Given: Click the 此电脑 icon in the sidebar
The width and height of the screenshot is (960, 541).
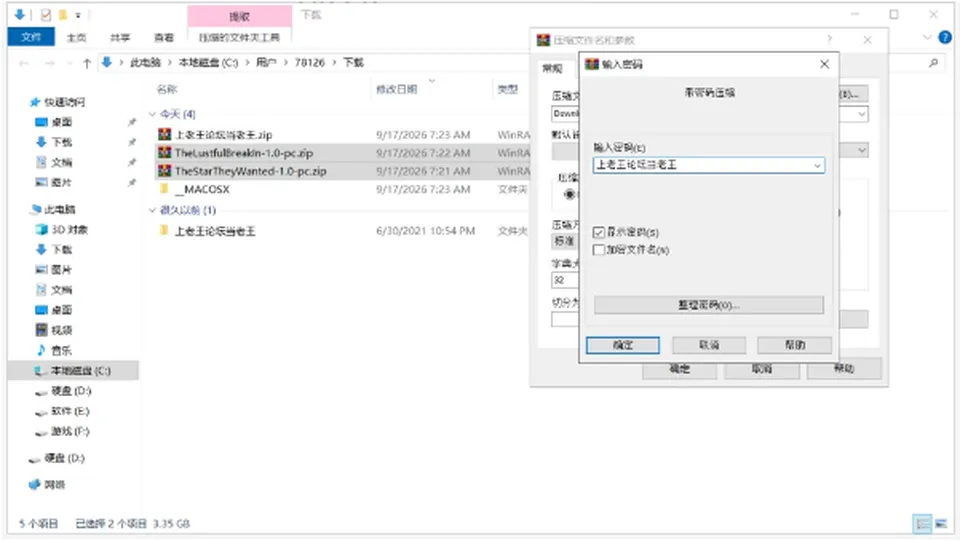Looking at the screenshot, I should point(34,209).
